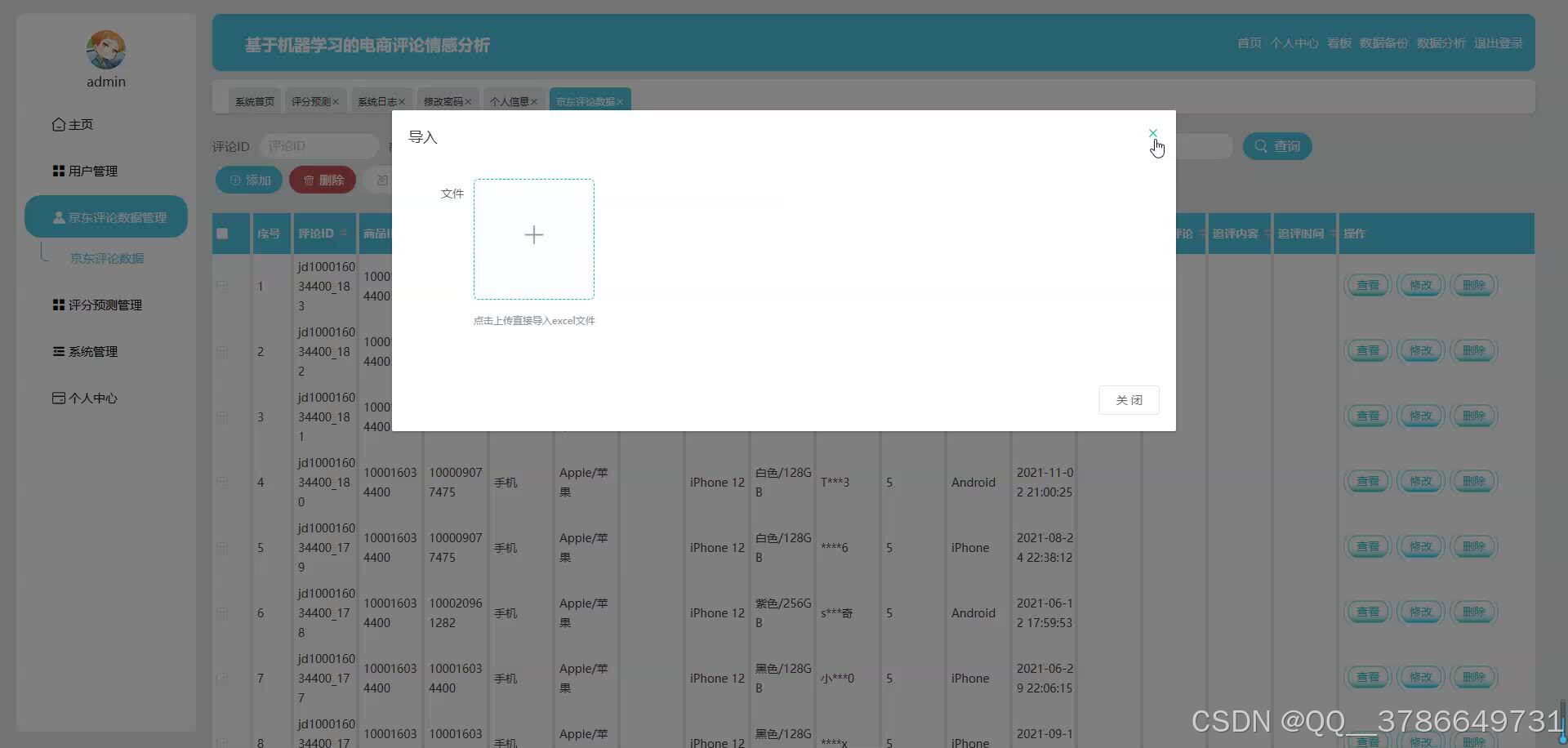Click 修改 for row 6

[1421, 612]
